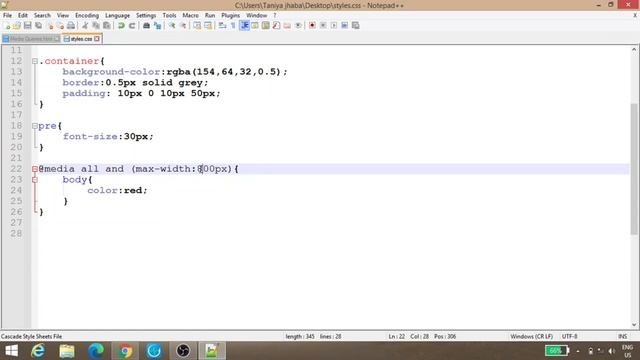Save the recorded macro icon

(356, 26)
